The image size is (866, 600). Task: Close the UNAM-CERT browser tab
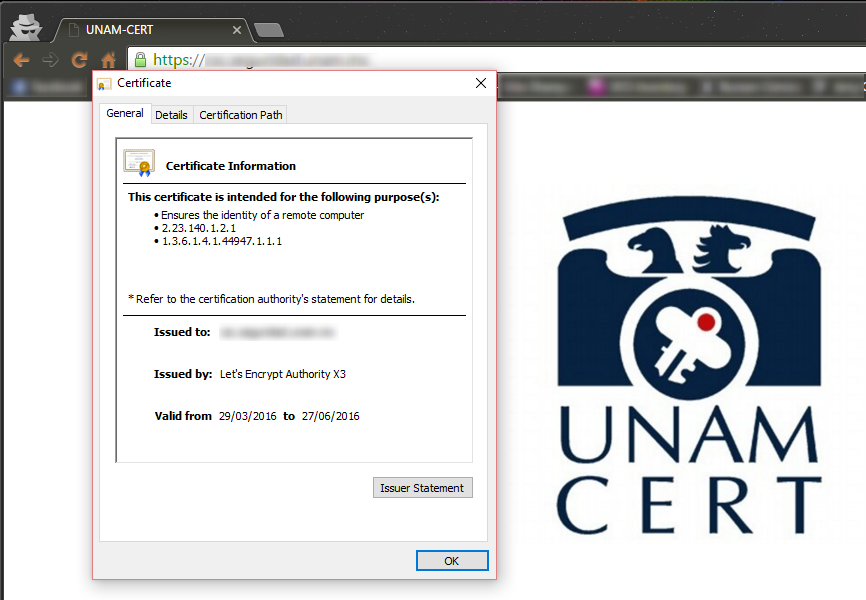click(x=237, y=30)
